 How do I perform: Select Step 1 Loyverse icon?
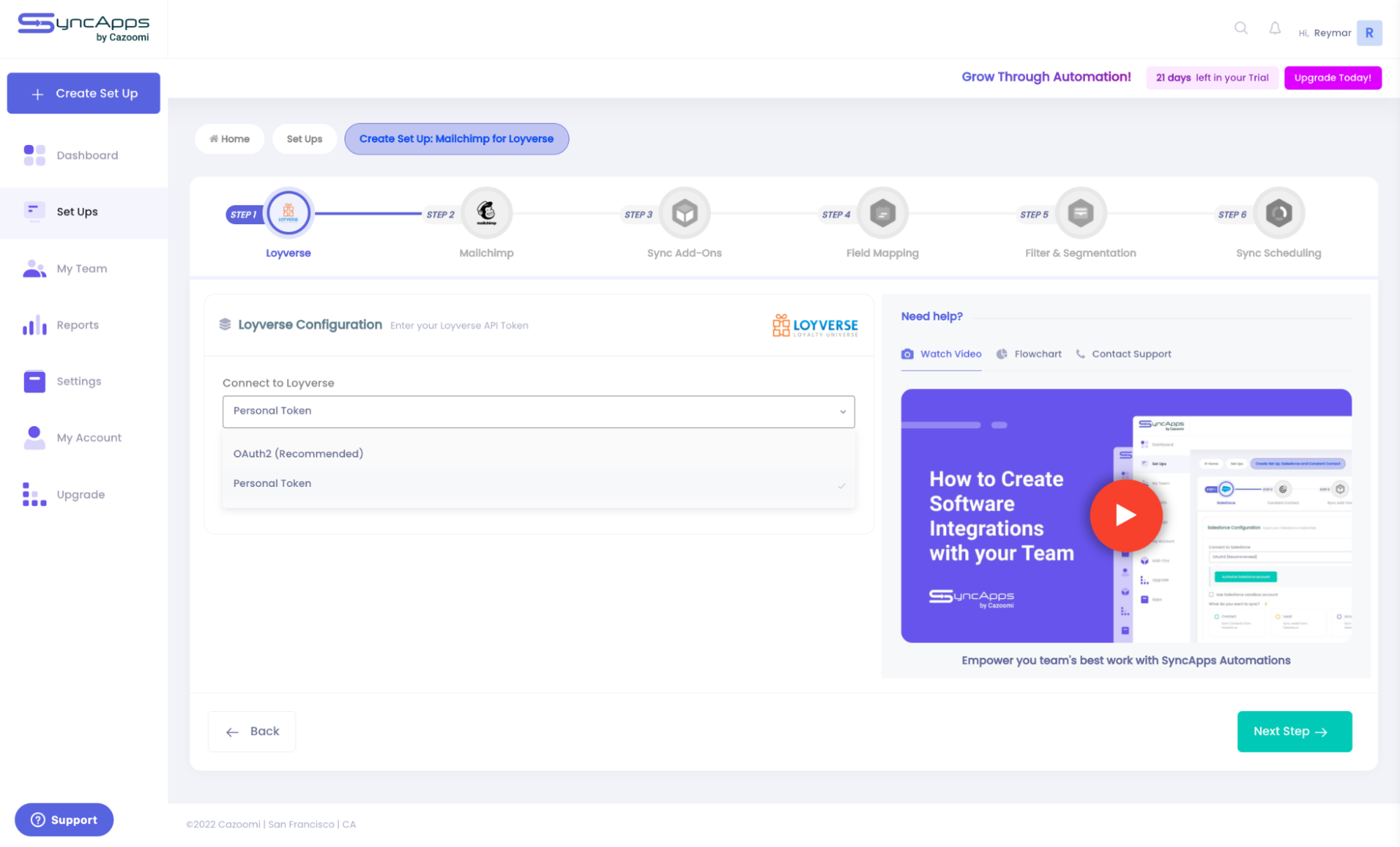coord(288,212)
